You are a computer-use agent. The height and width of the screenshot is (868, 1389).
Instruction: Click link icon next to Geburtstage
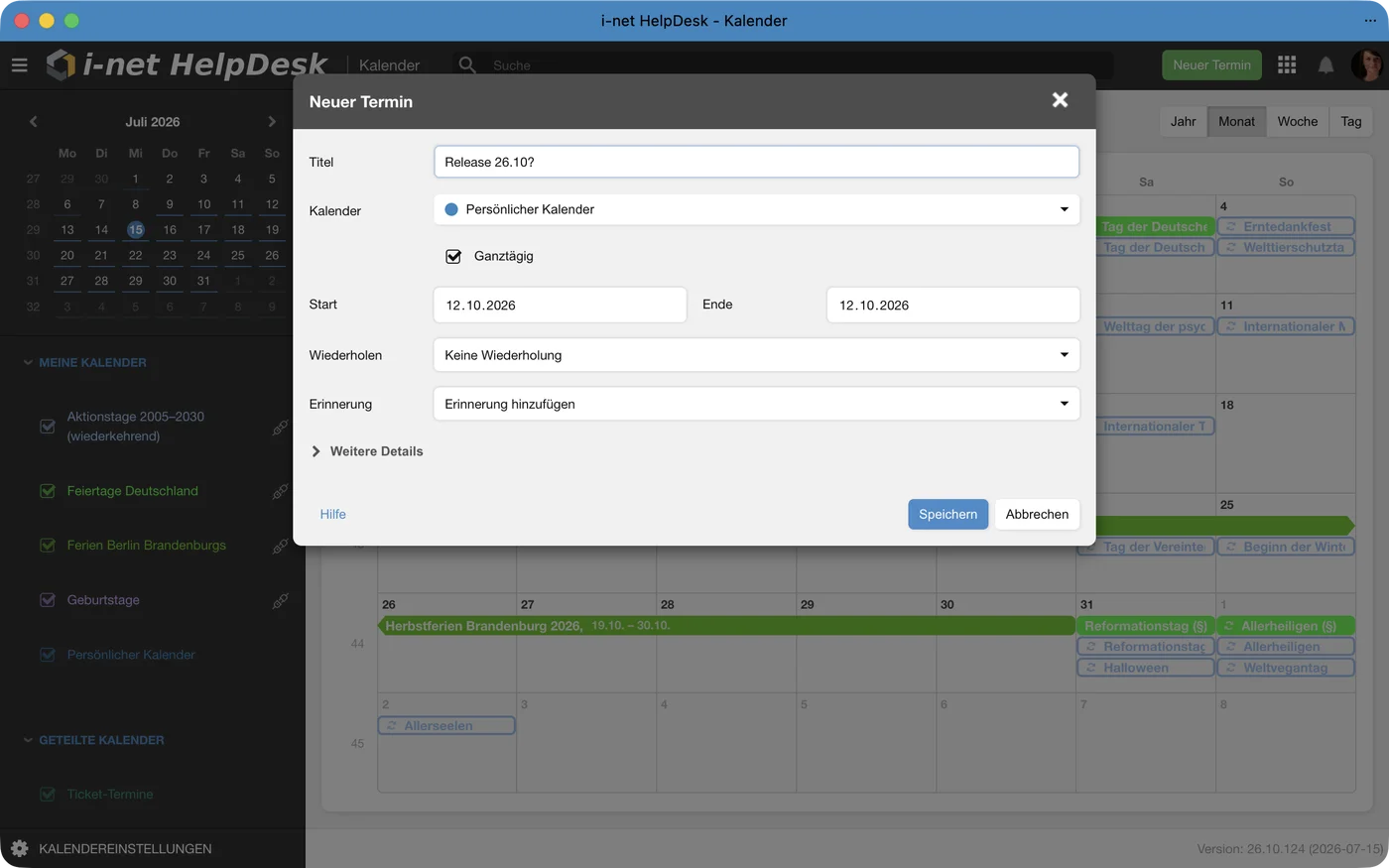point(281,600)
